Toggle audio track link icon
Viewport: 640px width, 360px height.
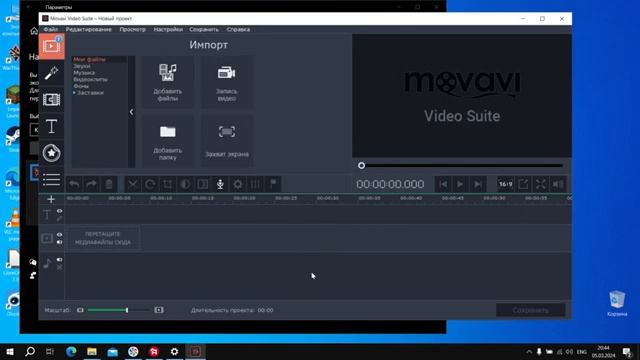point(60,267)
